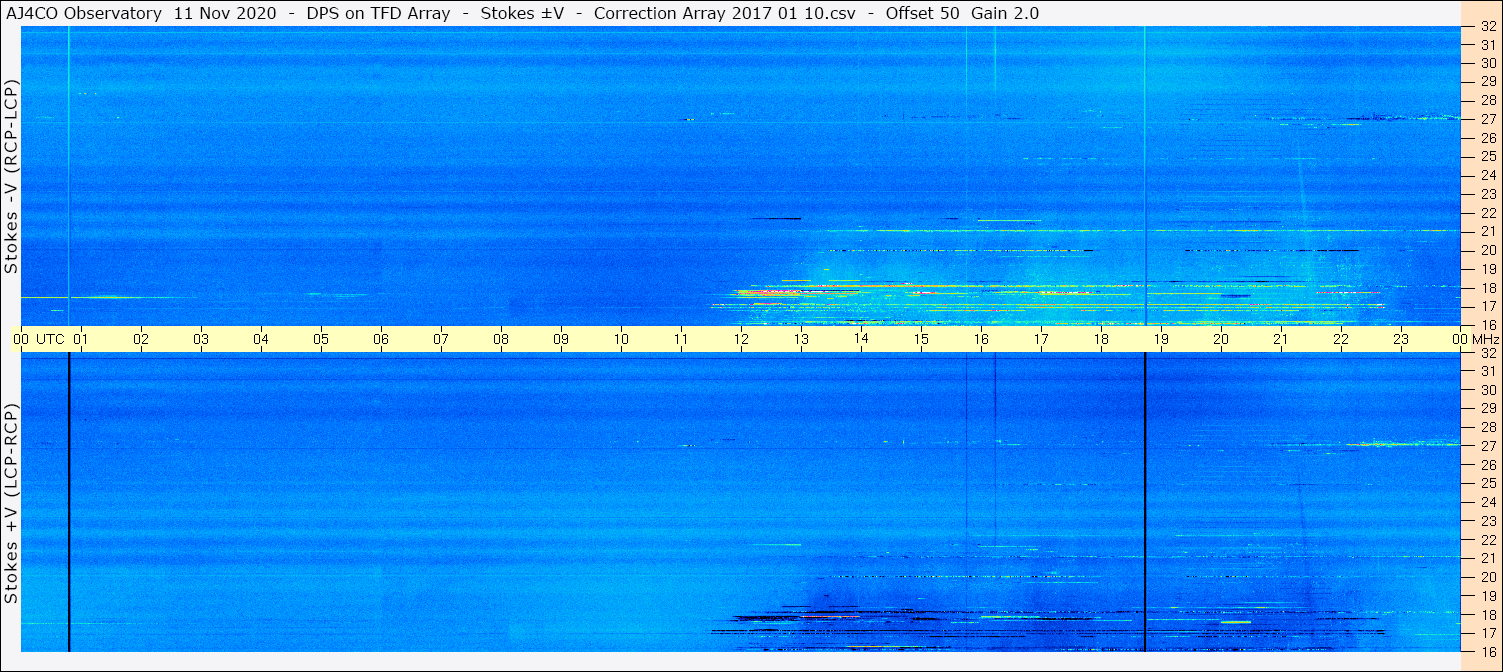Select the 16 hour marker on time axis

coord(981,339)
